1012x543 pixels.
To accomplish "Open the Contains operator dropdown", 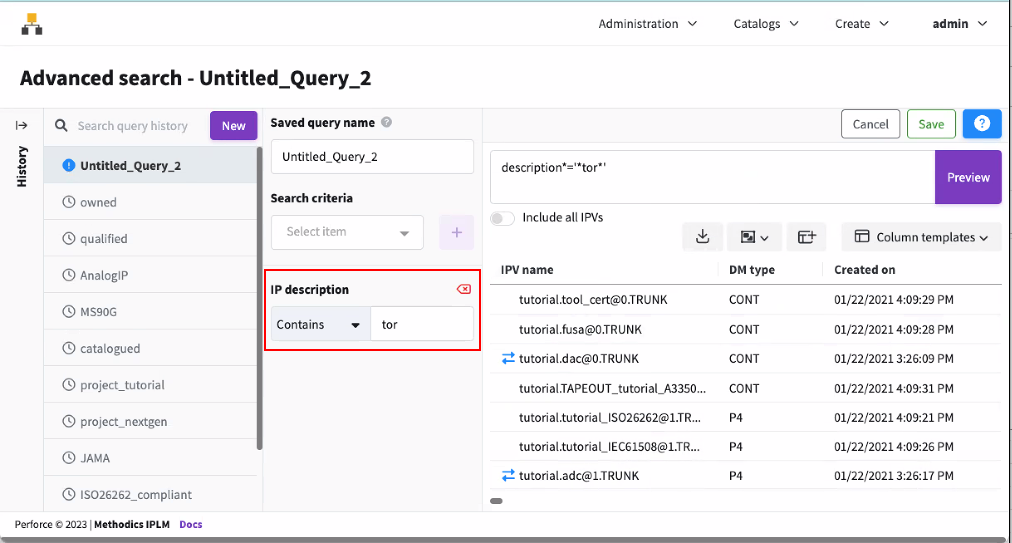I will (320, 325).
